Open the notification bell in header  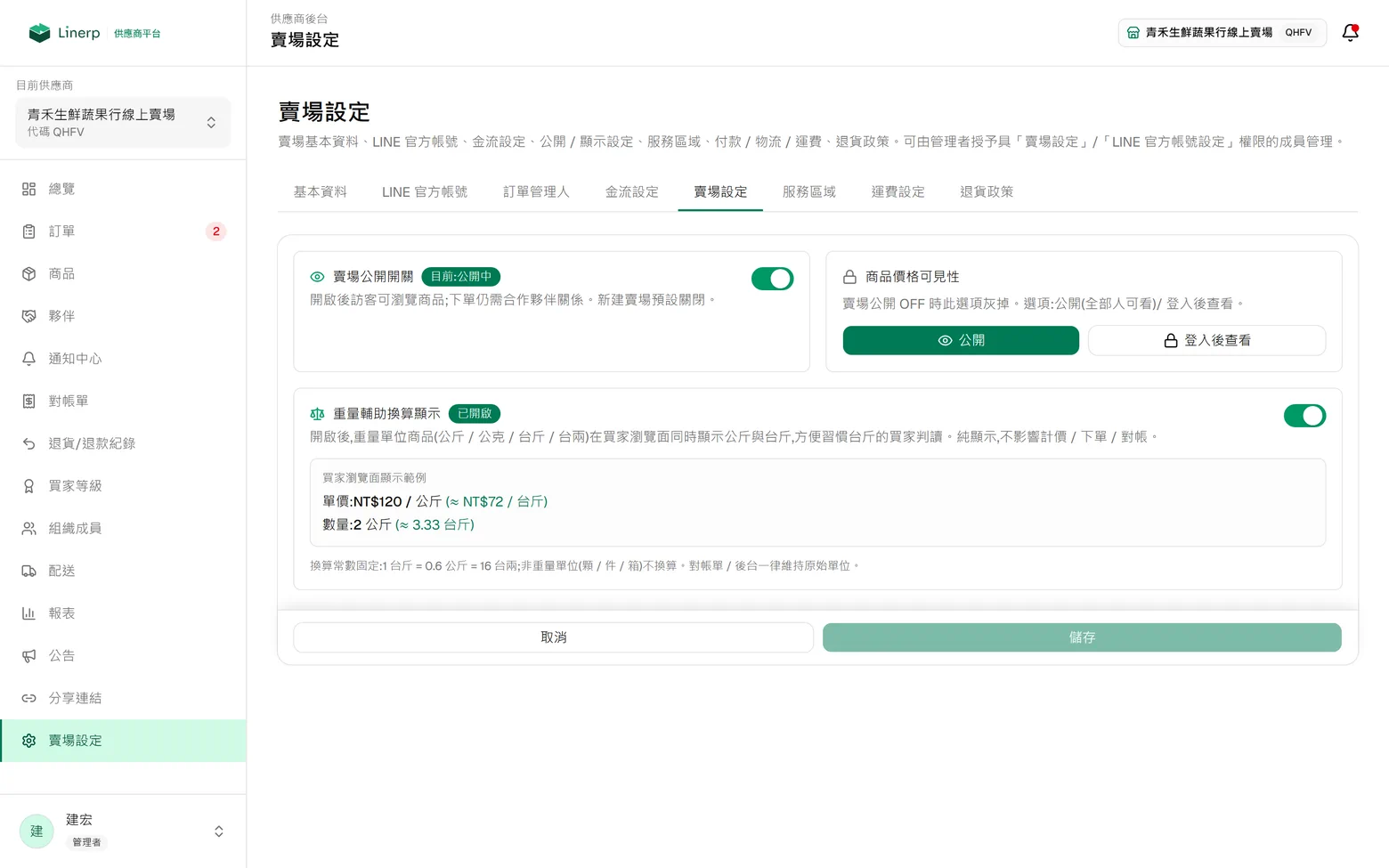(x=1350, y=33)
